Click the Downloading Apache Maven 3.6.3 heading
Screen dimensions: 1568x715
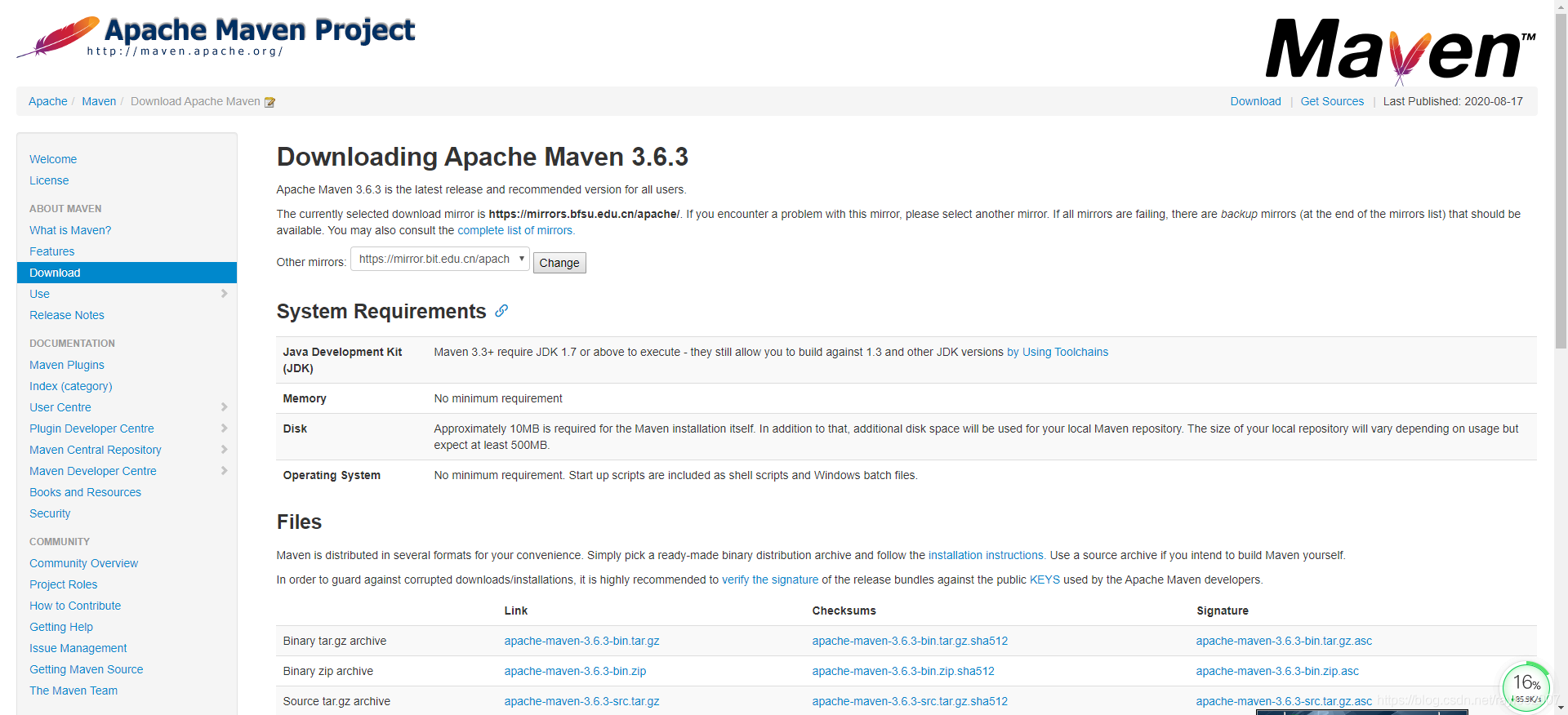pos(483,157)
